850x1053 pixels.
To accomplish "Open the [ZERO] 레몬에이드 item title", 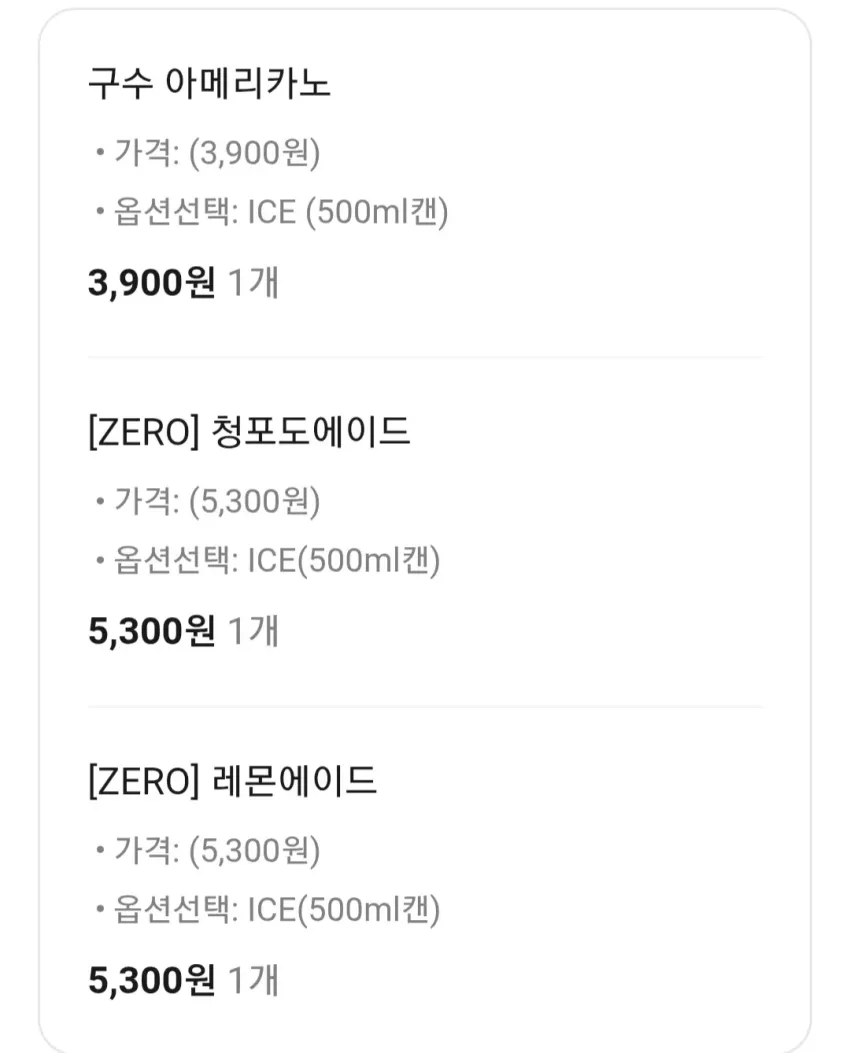I will click(232, 781).
